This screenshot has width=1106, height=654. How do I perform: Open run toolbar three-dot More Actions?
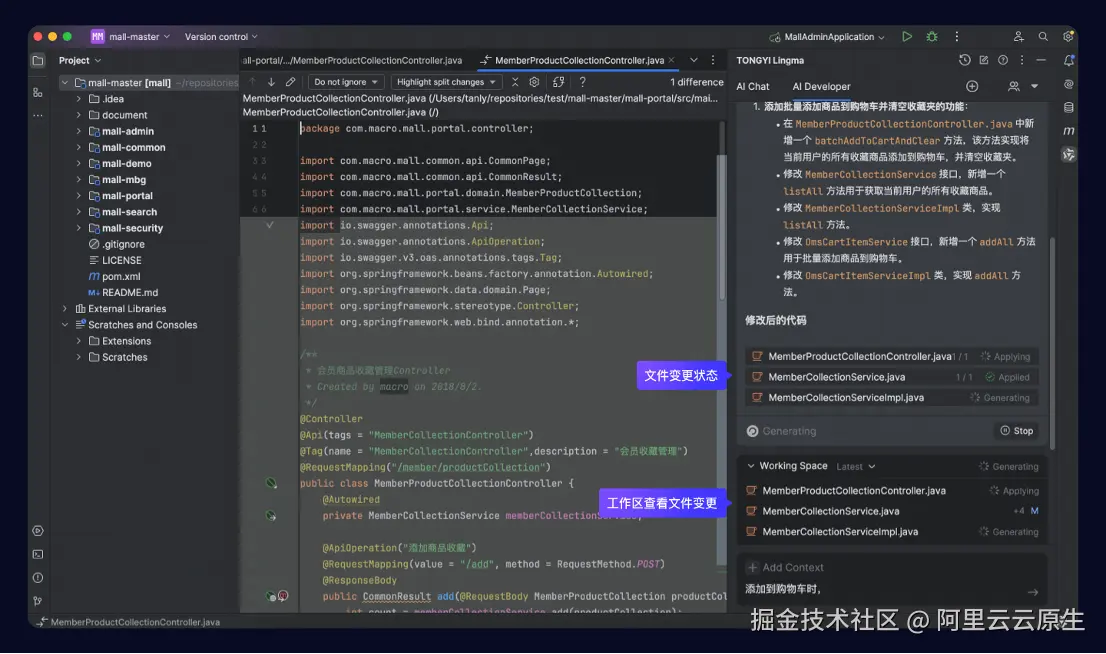tap(956, 37)
